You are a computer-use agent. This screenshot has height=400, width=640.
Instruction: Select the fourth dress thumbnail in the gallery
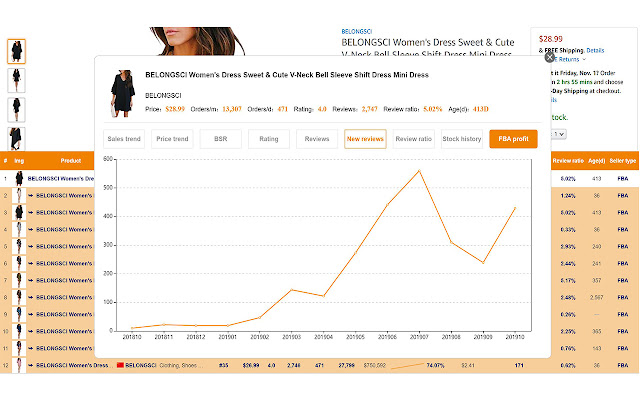coord(16,139)
